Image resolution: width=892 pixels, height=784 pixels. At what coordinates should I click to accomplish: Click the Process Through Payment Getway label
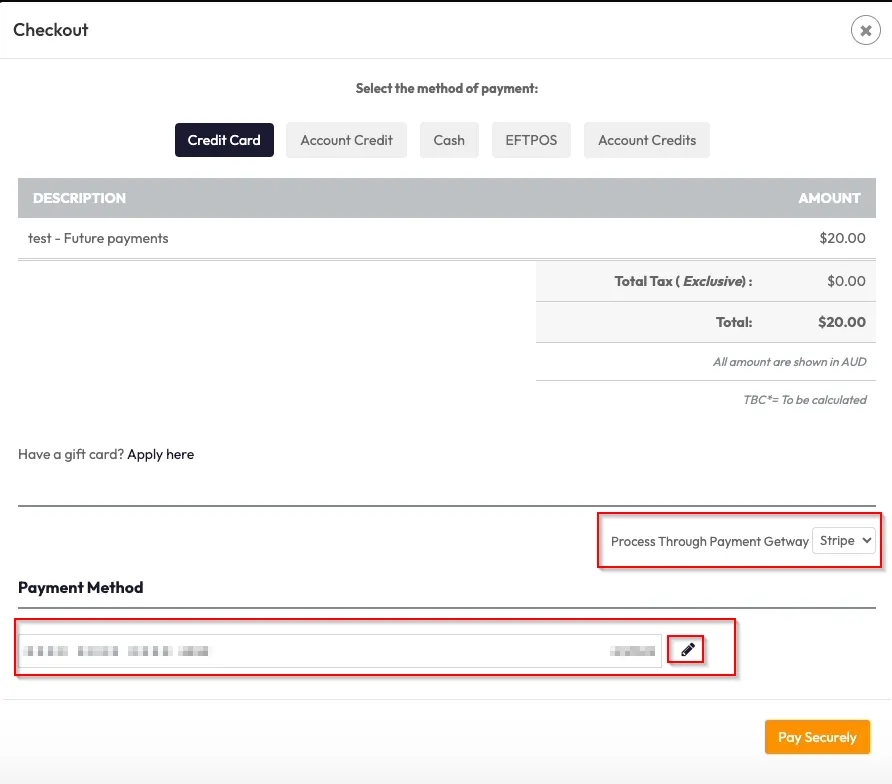pyautogui.click(x=709, y=542)
